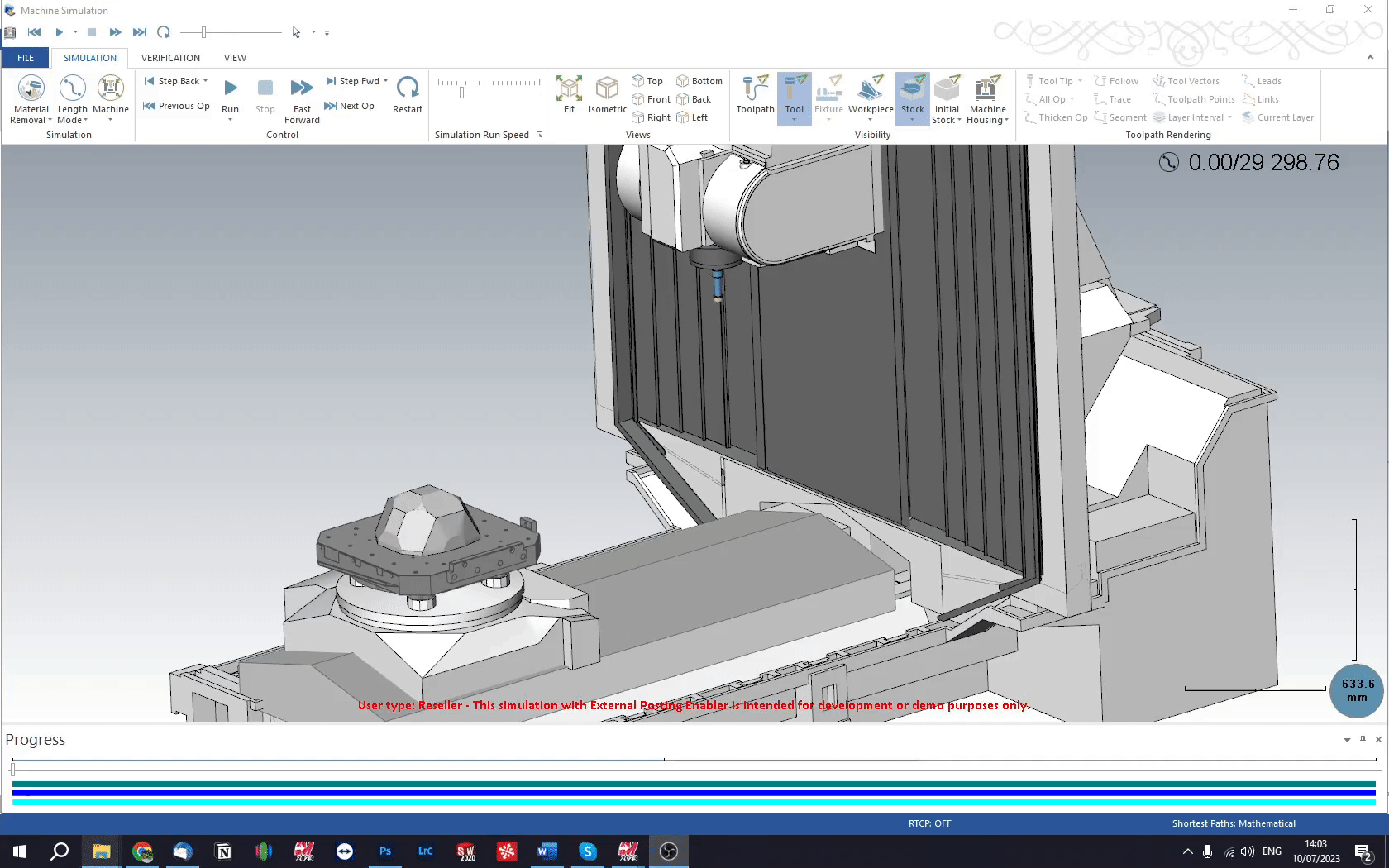Click Fit view icon
The image size is (1389, 868).
click(569, 88)
